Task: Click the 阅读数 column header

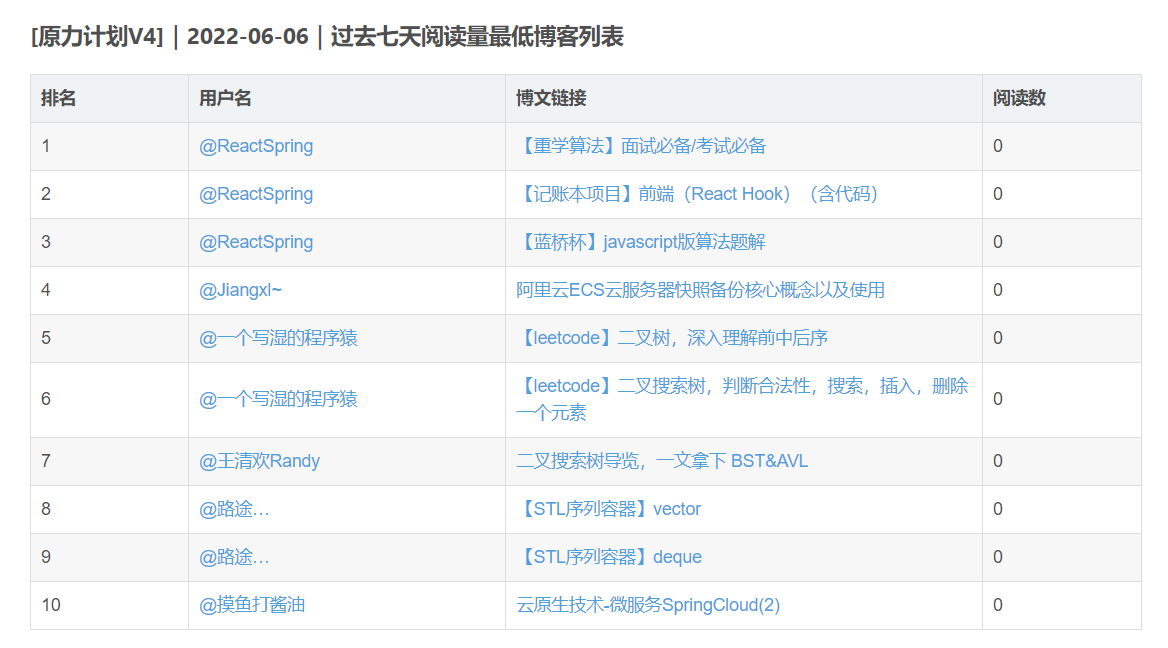Action: (x=1019, y=98)
